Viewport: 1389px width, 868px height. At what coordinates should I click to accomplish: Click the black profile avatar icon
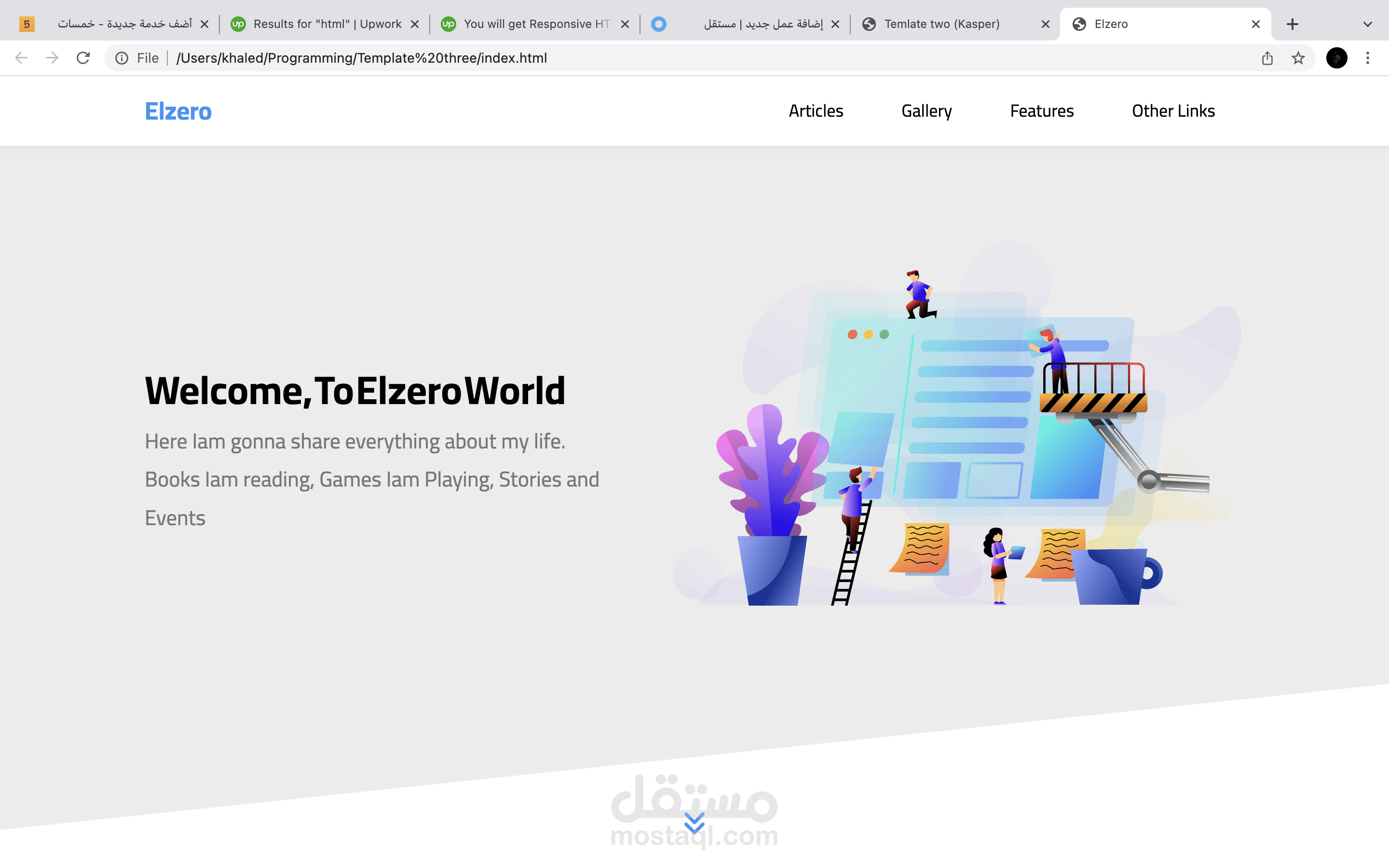click(x=1336, y=58)
